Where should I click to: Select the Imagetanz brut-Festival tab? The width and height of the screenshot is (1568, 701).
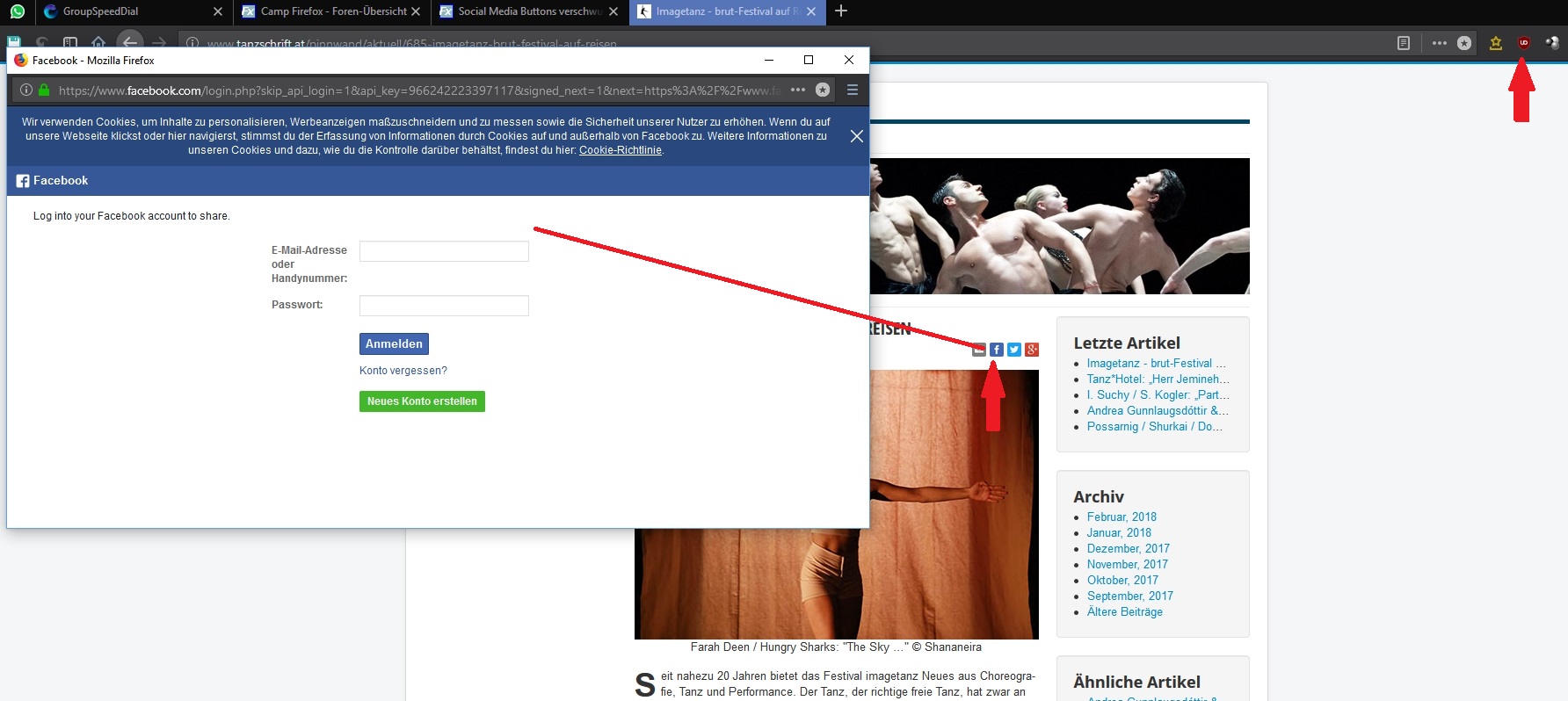coord(727,11)
